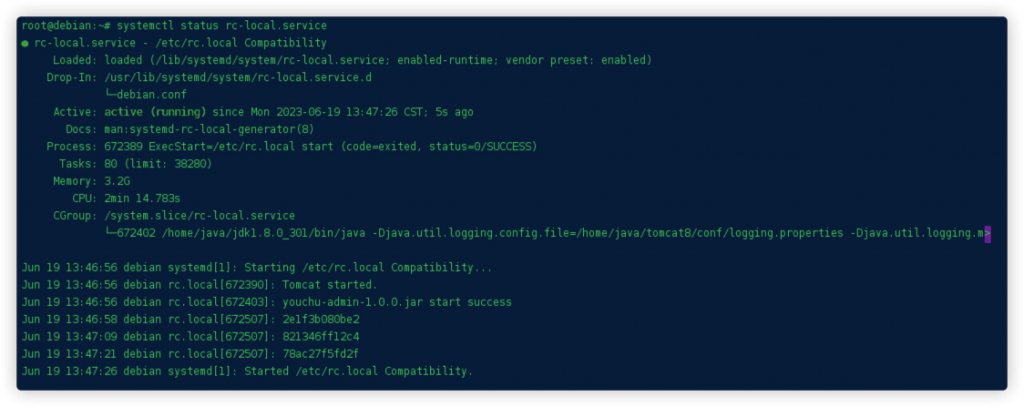Click the root@debian shell prompt
The width and height of the screenshot is (1024, 407).
click(64, 24)
